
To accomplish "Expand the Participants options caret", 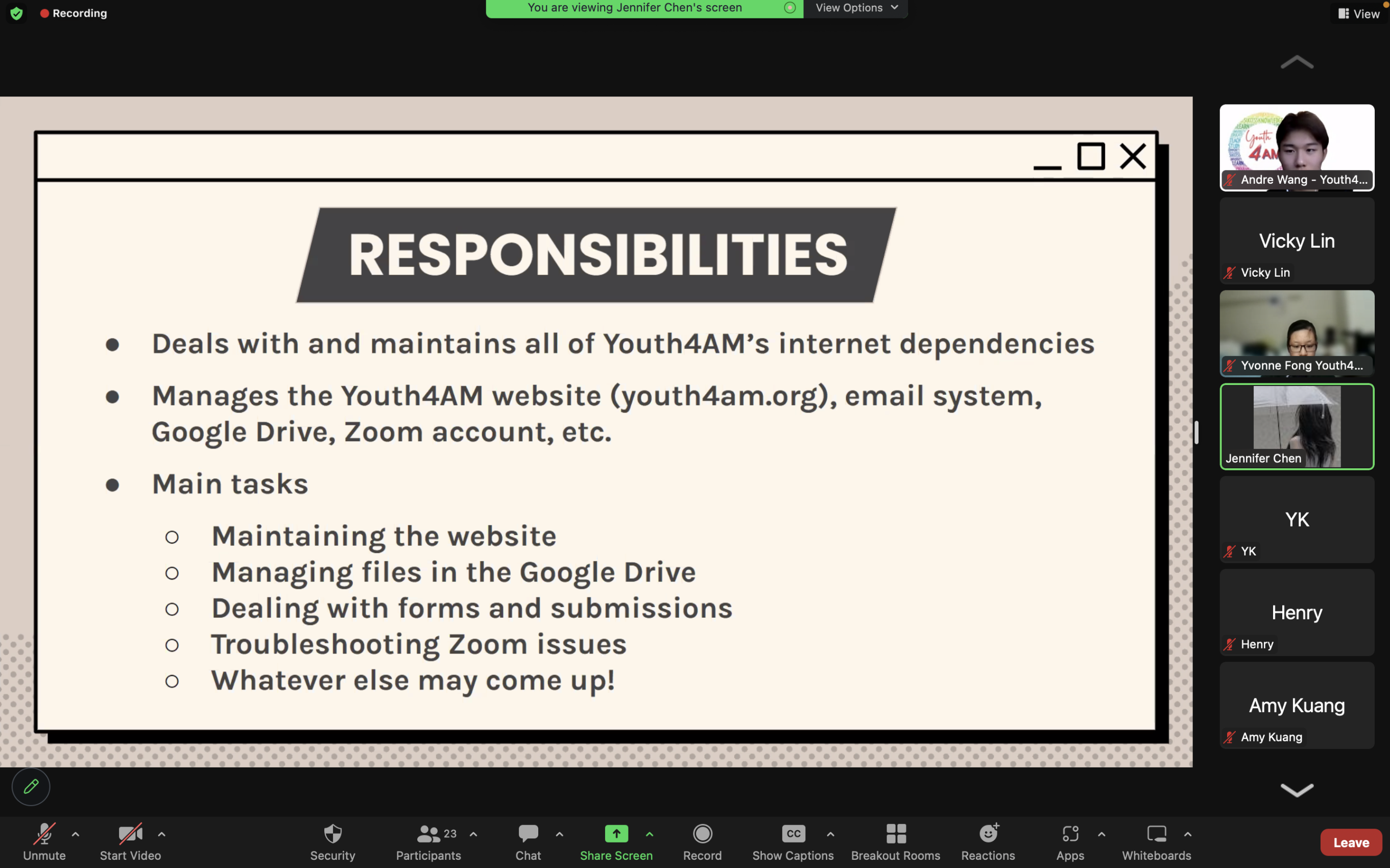I will pos(474,834).
